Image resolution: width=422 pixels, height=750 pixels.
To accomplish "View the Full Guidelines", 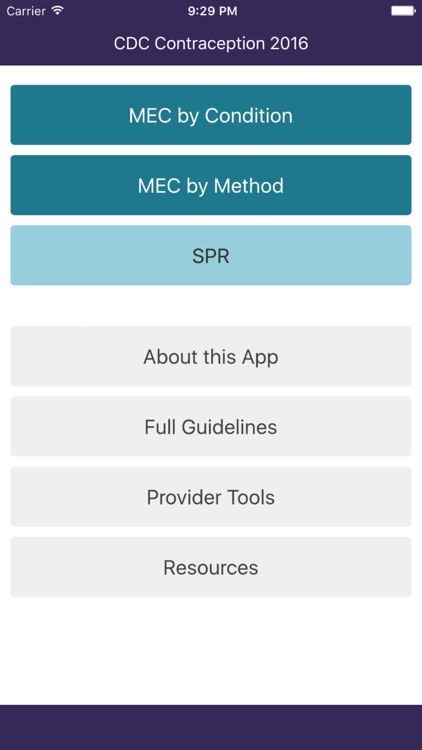I will pos(211,427).
